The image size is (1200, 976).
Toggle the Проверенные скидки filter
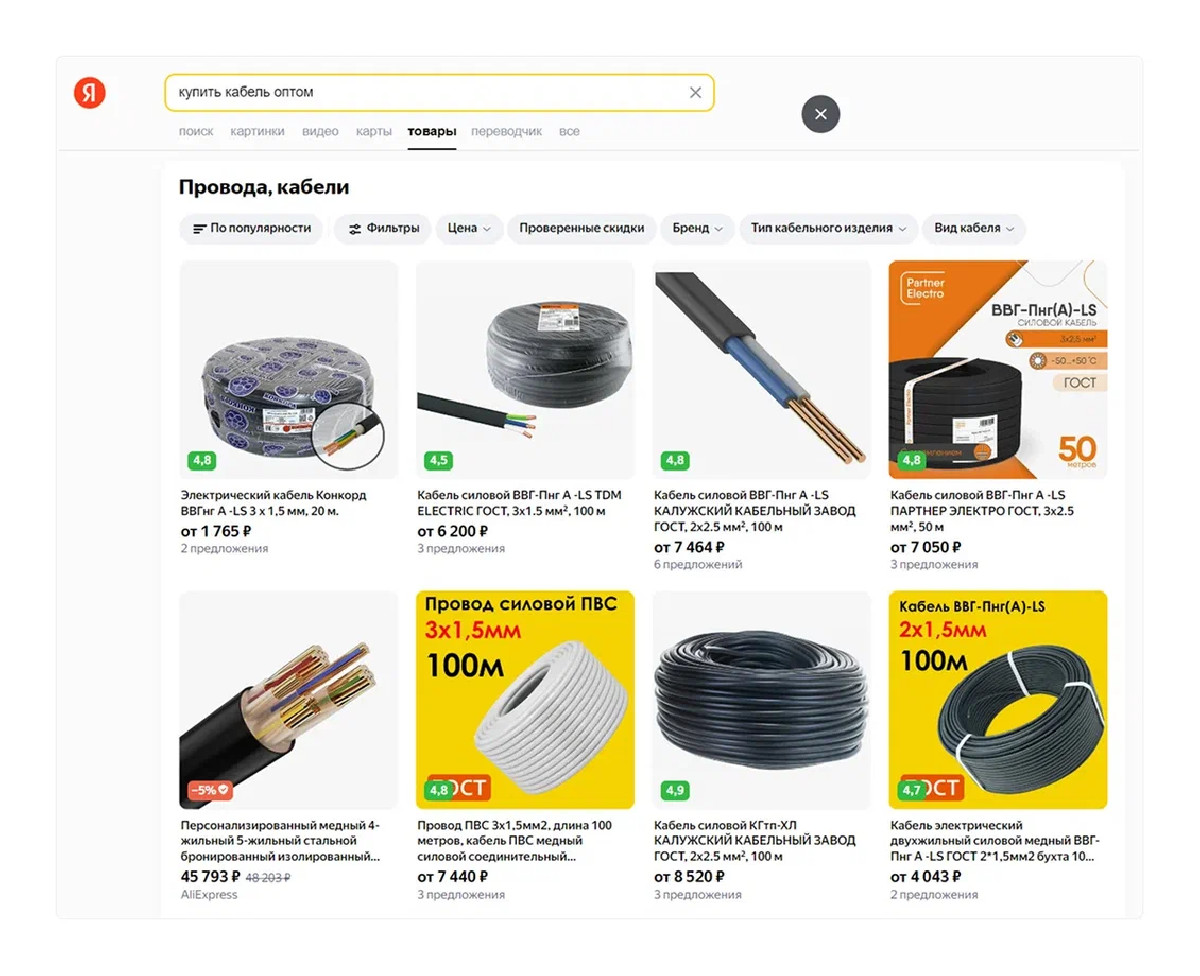(x=581, y=228)
